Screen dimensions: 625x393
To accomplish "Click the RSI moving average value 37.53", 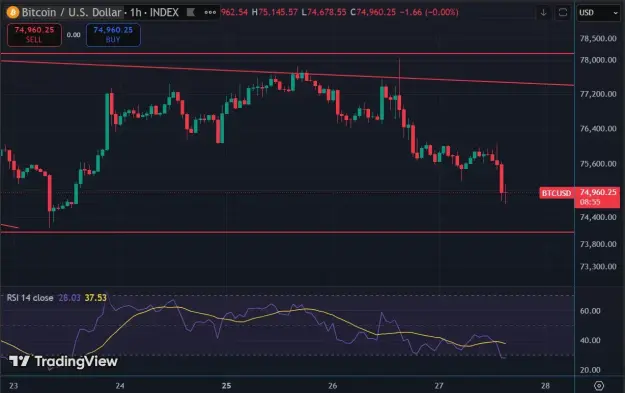I will (96, 298).
